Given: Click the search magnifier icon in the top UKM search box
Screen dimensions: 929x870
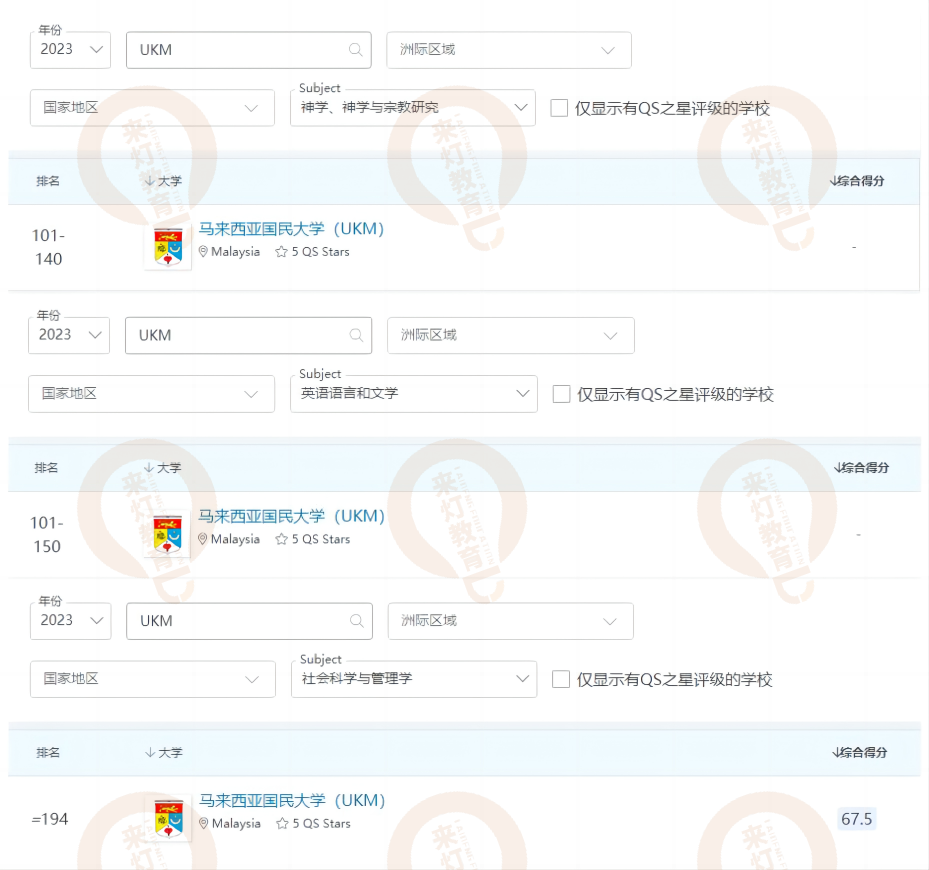Looking at the screenshot, I should pos(354,50).
